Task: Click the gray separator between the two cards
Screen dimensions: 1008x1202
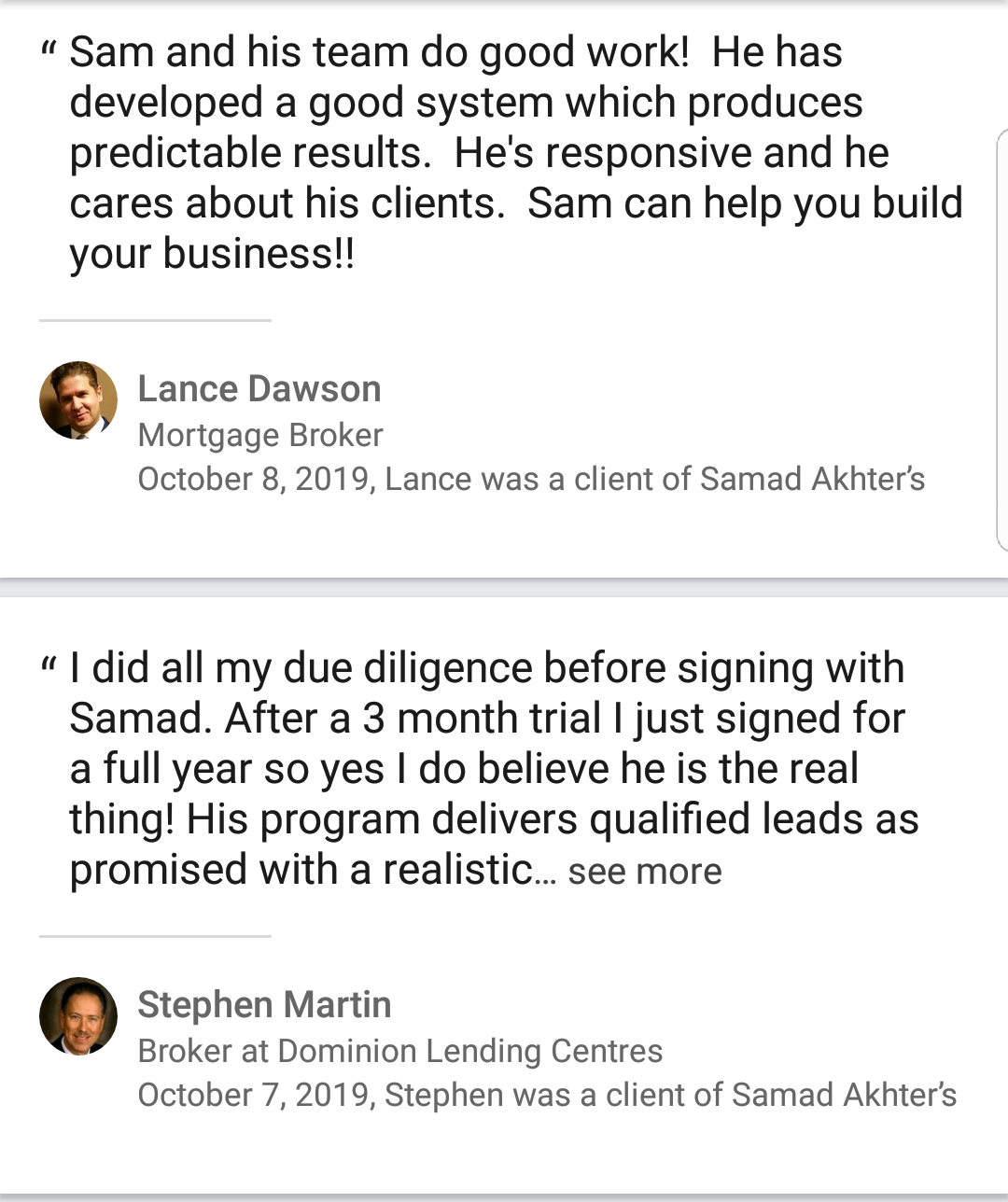Action: point(504,588)
